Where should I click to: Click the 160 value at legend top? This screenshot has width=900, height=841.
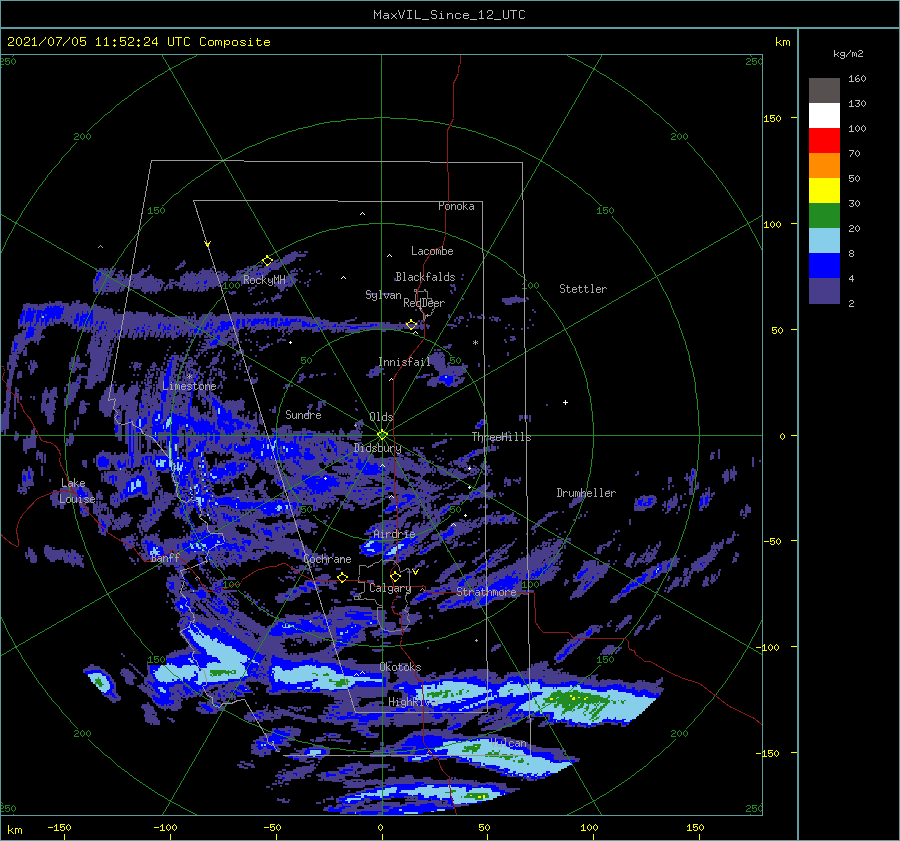pyautogui.click(x=857, y=79)
